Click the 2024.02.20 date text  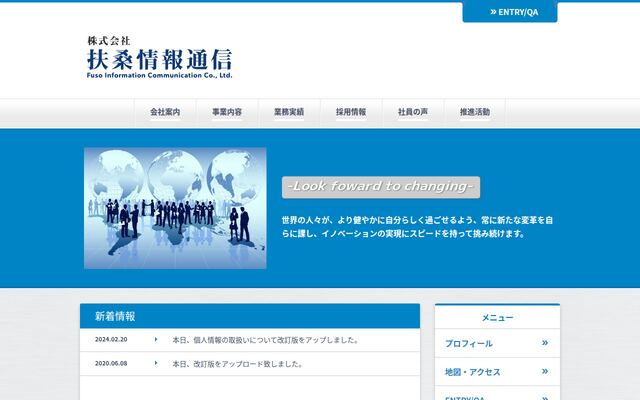tap(111, 340)
